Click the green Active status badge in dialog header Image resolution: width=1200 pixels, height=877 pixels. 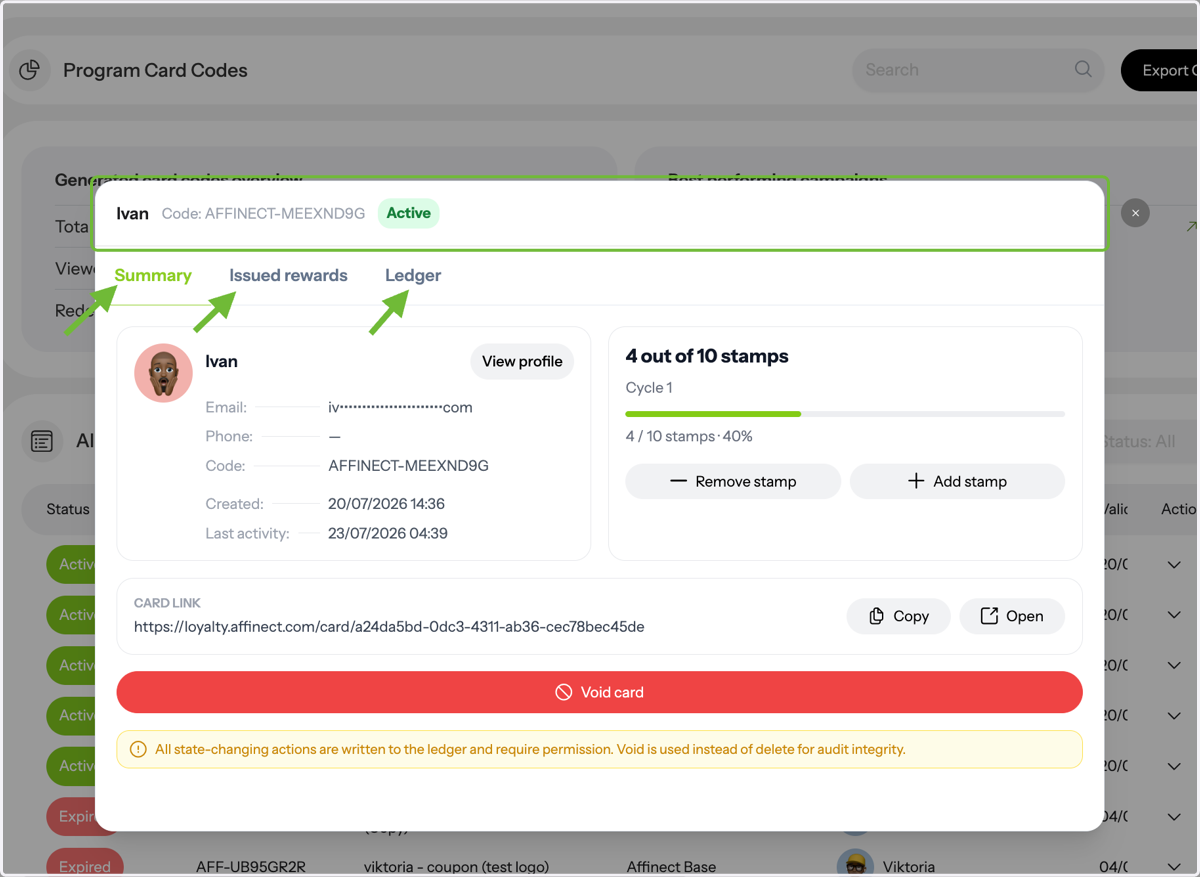pyautogui.click(x=409, y=213)
